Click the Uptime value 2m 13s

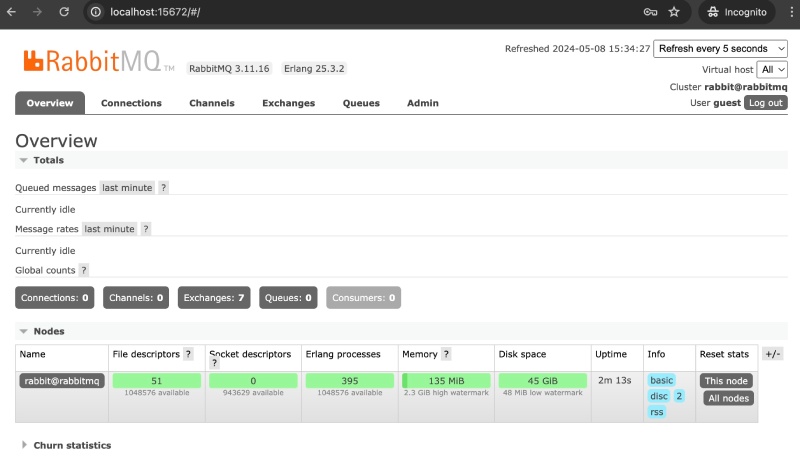[x=614, y=380]
